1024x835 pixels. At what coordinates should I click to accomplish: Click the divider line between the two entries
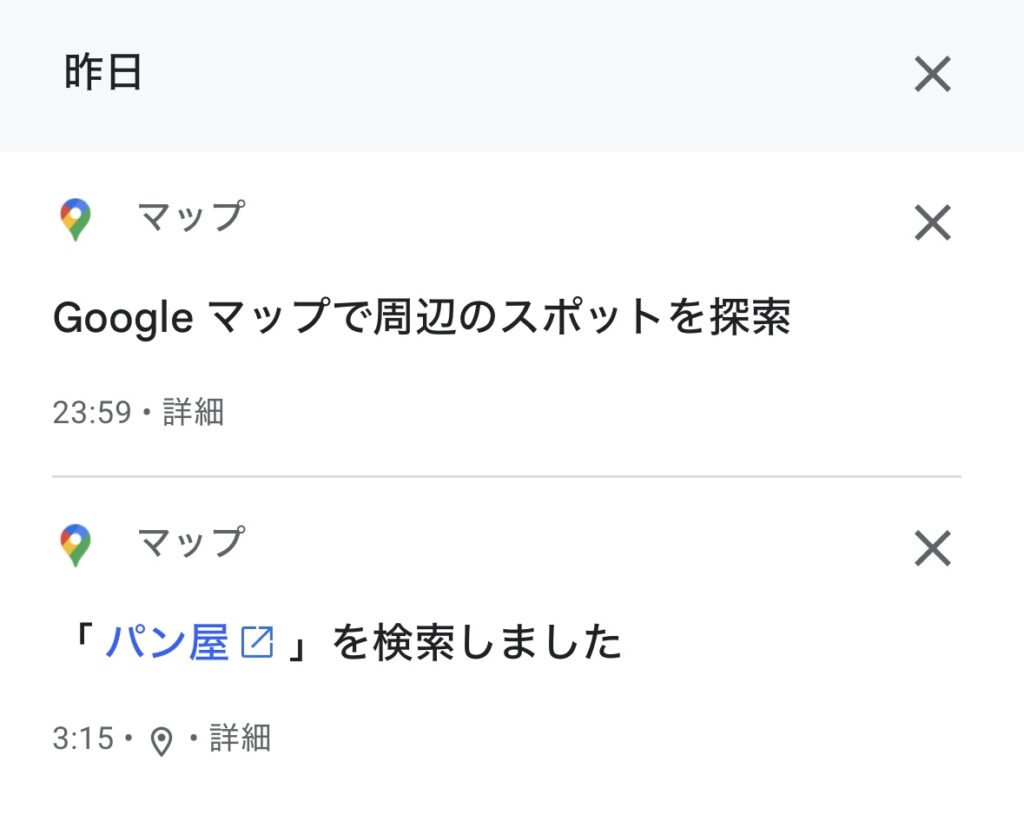pyautogui.click(x=506, y=476)
